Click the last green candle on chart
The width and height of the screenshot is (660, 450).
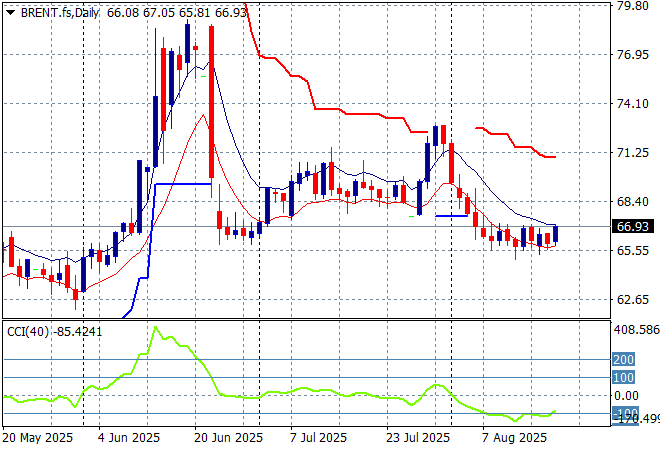point(556,234)
